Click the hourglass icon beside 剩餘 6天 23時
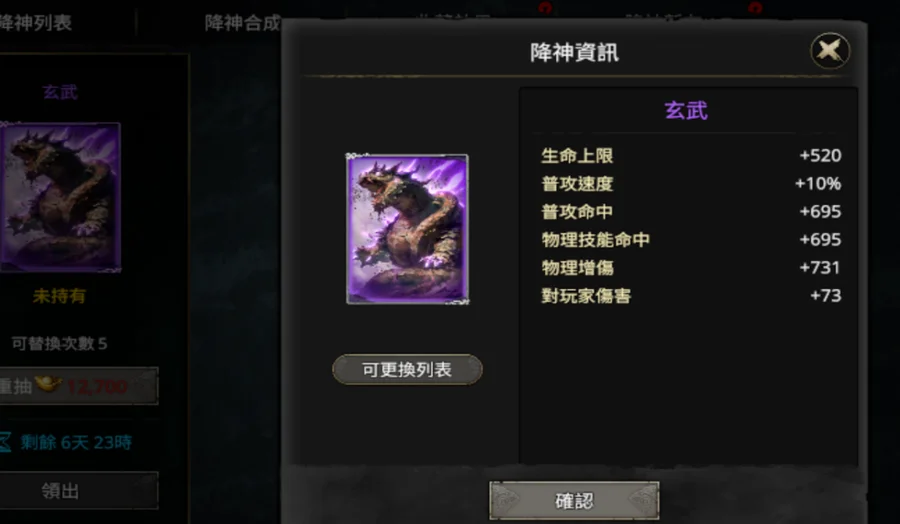 click(5, 442)
